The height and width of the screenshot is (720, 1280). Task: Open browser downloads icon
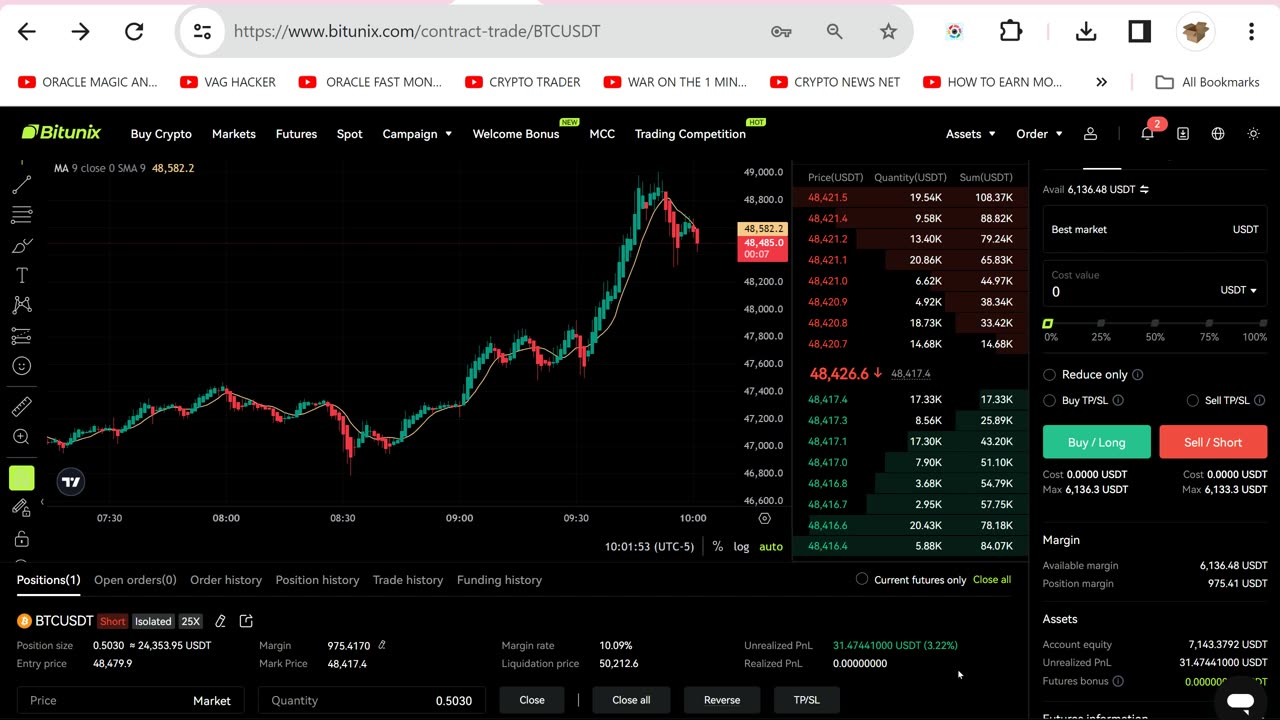click(1086, 31)
